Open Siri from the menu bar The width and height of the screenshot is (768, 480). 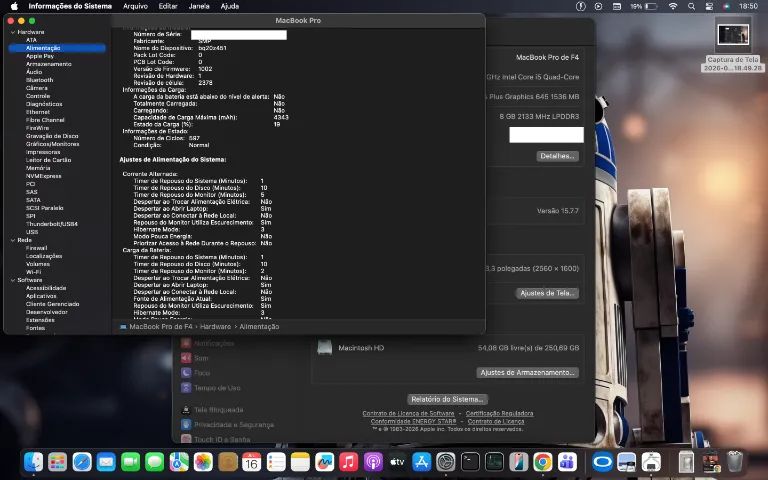(x=726, y=6)
